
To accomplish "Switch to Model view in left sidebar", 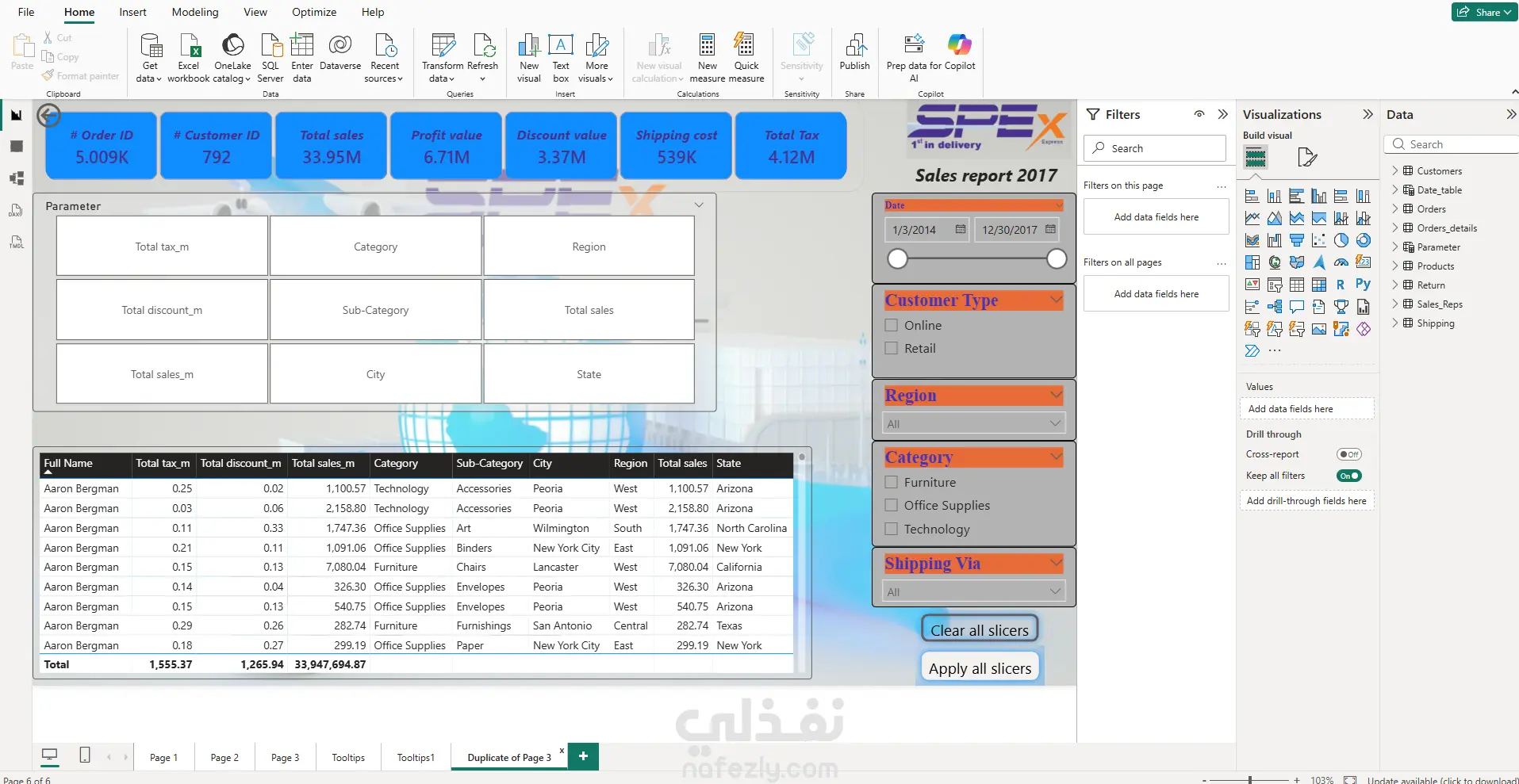I will tap(17, 178).
